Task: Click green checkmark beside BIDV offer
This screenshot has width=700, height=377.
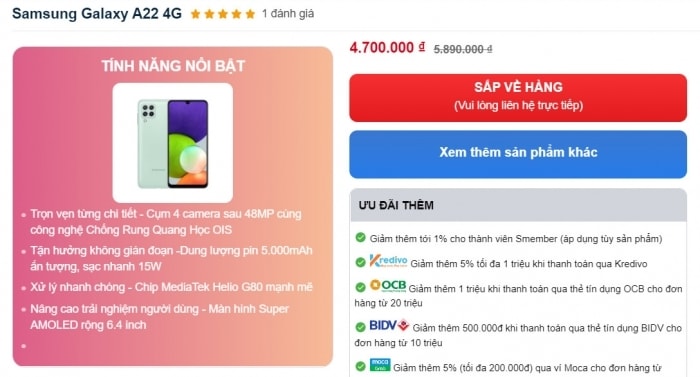Action: click(x=360, y=327)
